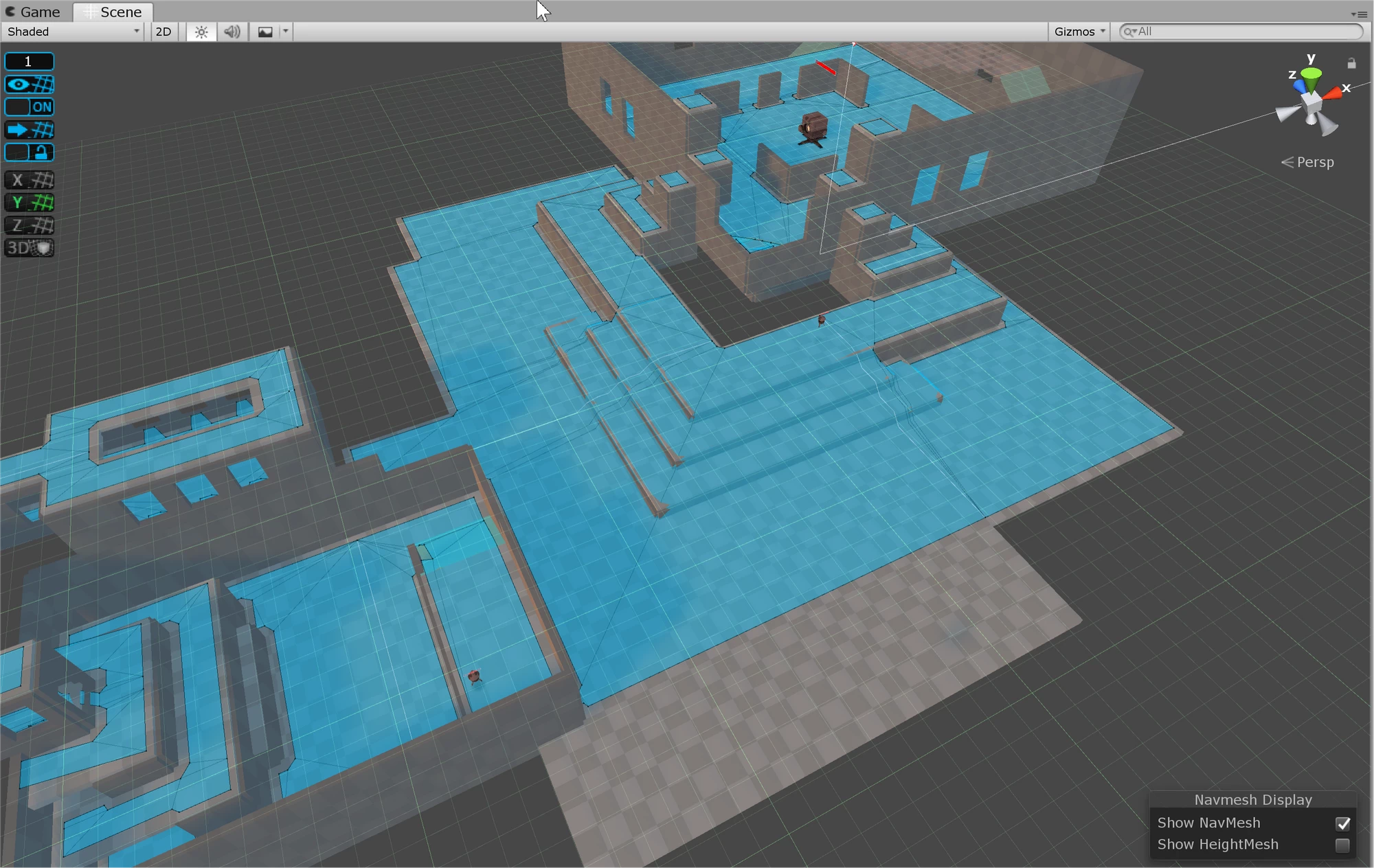Uncheck Show NavMesh checkbox
This screenshot has height=868, width=1374.
click(x=1342, y=823)
